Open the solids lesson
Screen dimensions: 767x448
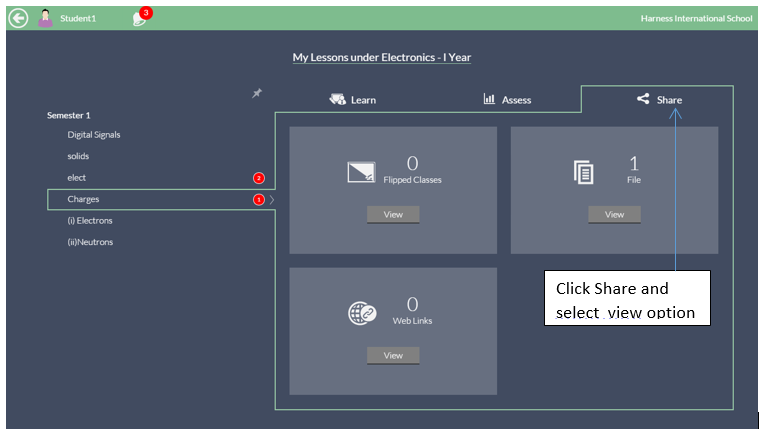78,156
